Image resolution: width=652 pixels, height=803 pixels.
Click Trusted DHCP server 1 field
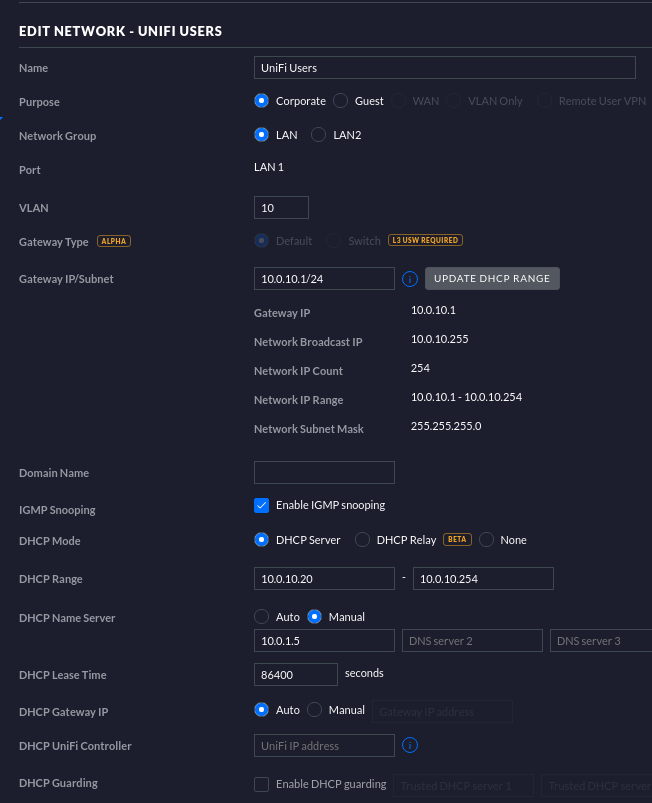[464, 786]
